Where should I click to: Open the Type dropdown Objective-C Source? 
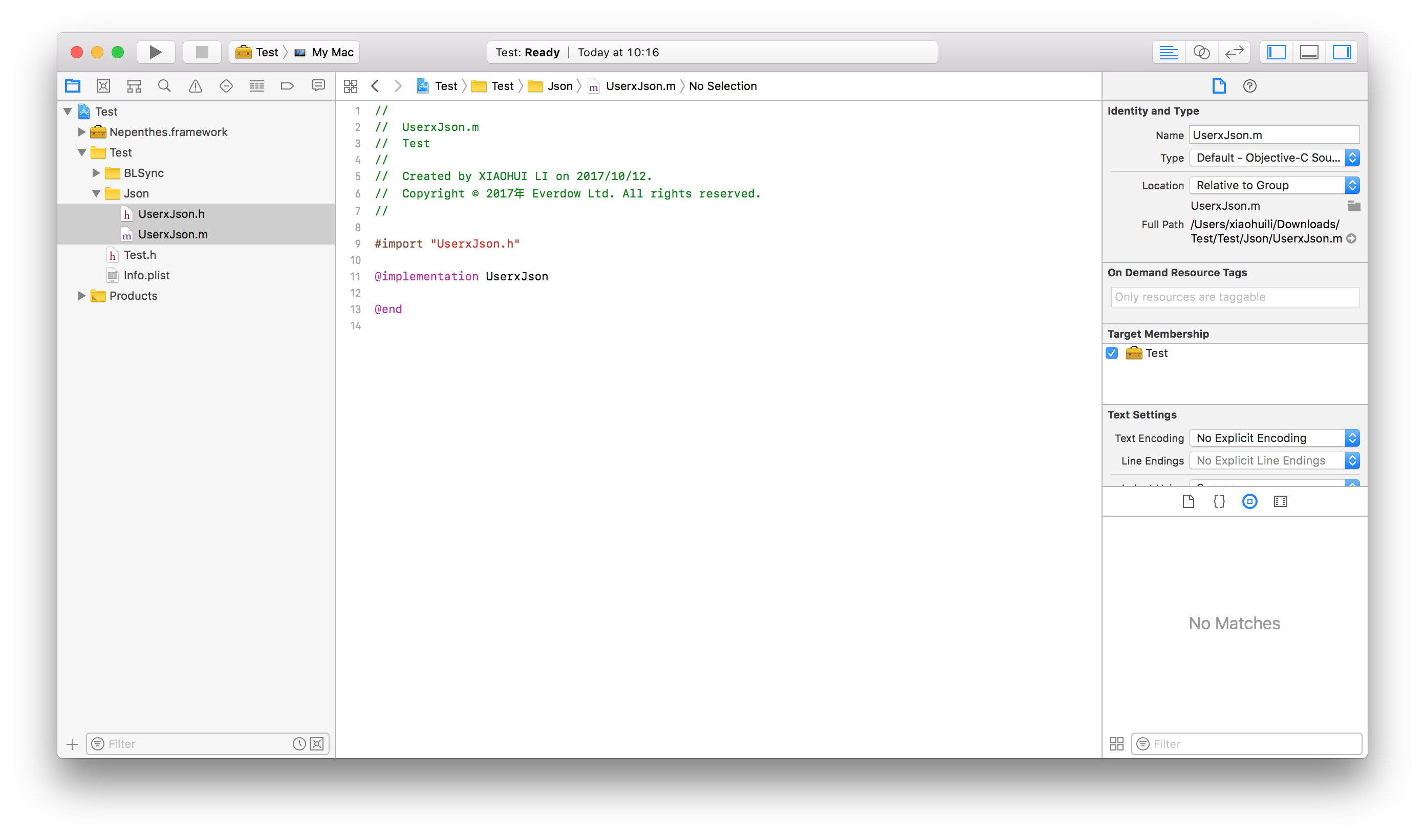[1274, 158]
